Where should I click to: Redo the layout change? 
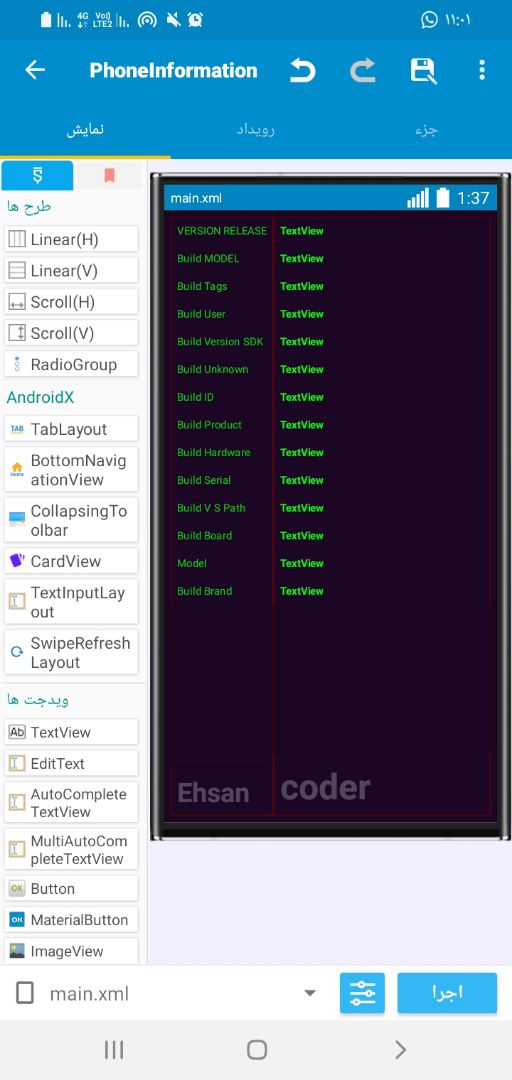click(x=362, y=70)
